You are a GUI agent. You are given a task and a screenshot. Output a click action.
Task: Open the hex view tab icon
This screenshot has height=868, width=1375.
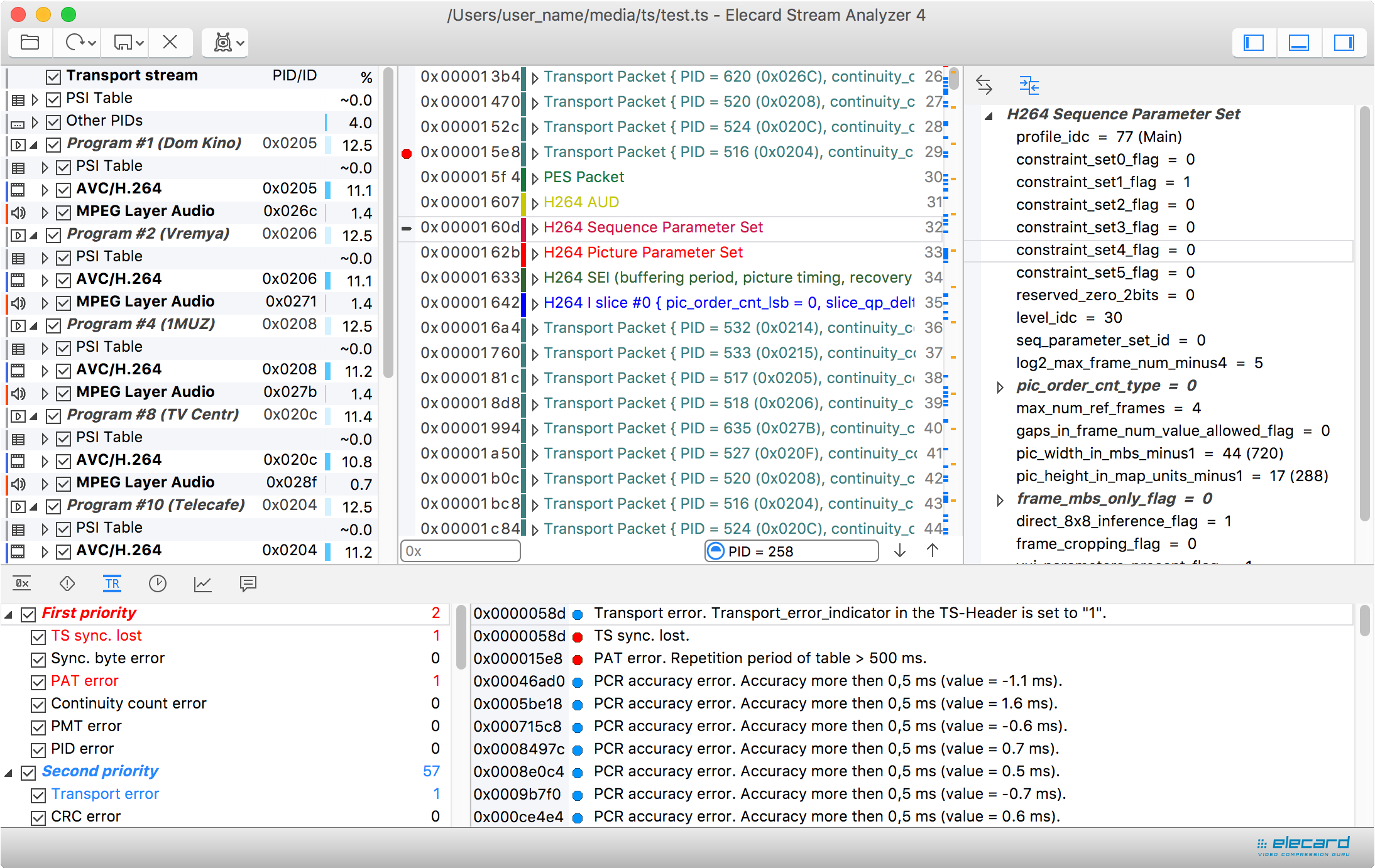(x=22, y=583)
